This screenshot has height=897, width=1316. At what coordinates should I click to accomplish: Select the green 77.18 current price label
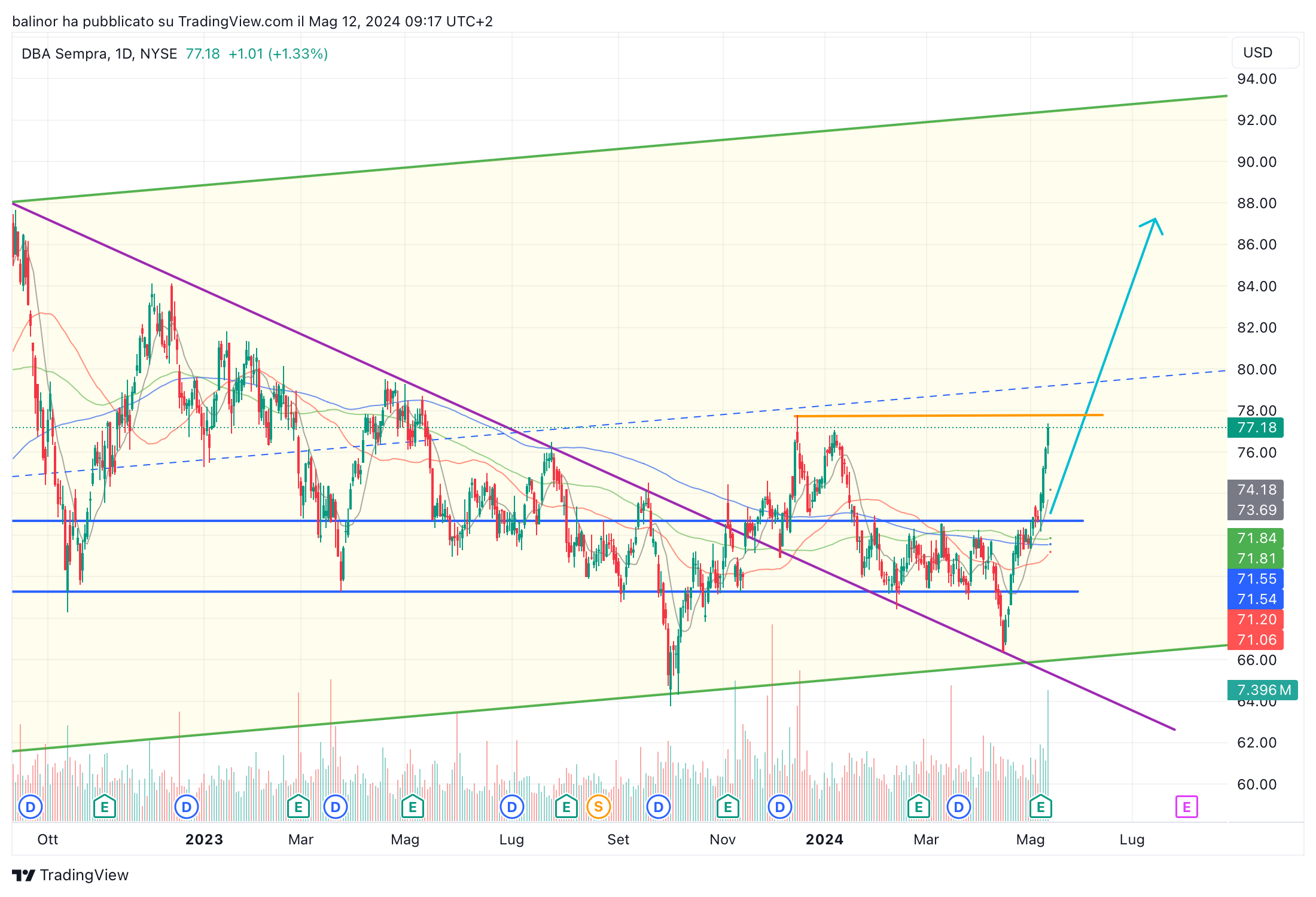click(1256, 428)
